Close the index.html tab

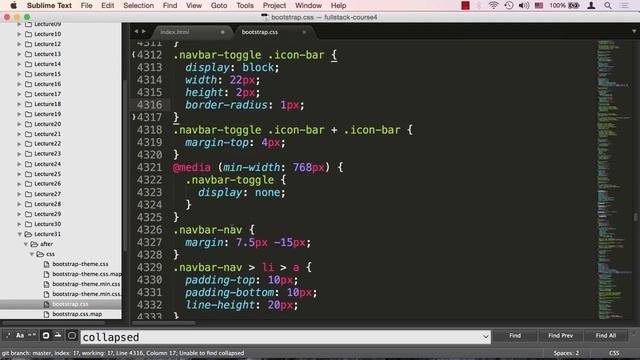[222, 32]
